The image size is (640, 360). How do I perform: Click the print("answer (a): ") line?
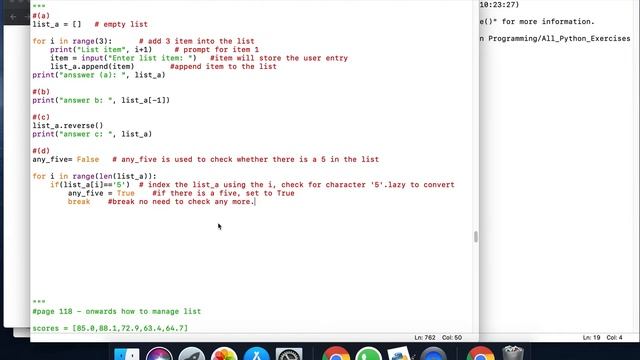[x=99, y=75]
